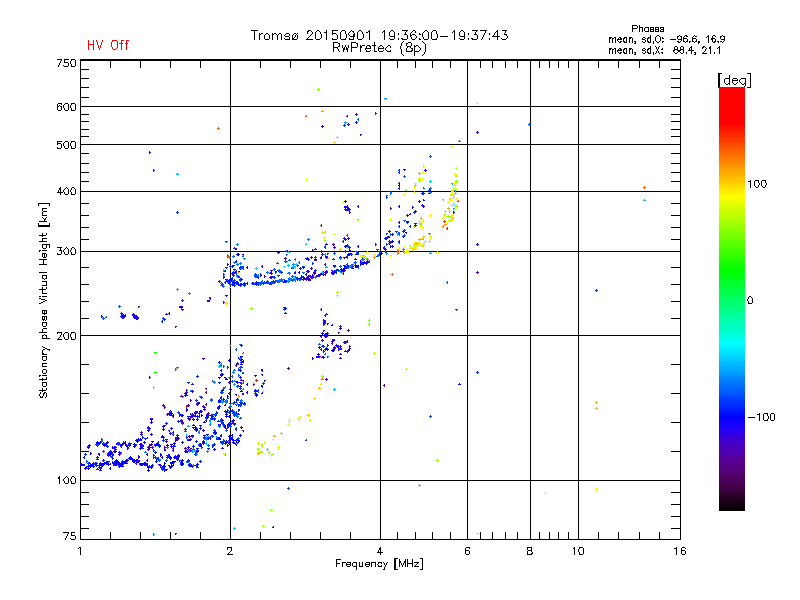Click the y-axis tick label '750'
Viewport: 800px width, 600px height.
pyautogui.click(x=66, y=63)
